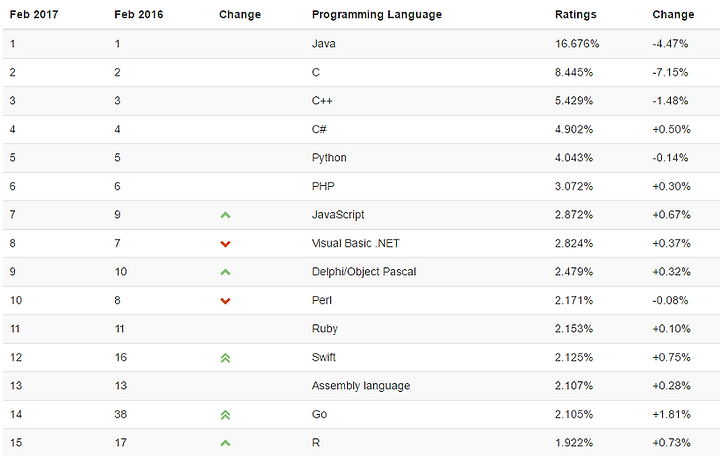720x456 pixels.
Task: Click the +0.37% change value
Action: [671, 243]
